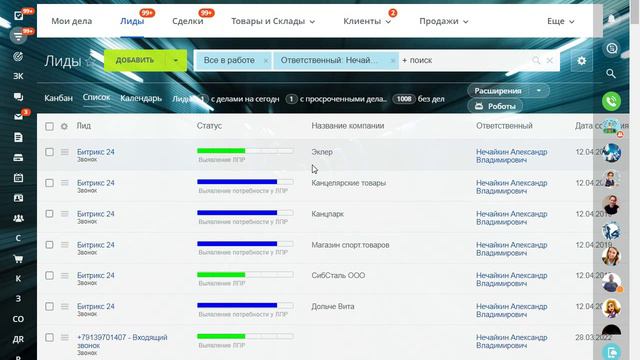Image resolution: width=640 pixels, height=360 pixels.
Task: Select the Дольче Вита row checkbox
Action: pos(49,307)
